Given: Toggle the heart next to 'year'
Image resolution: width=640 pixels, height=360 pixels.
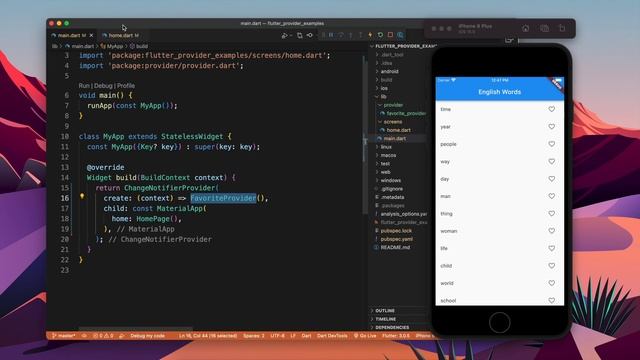Looking at the screenshot, I should tap(551, 127).
